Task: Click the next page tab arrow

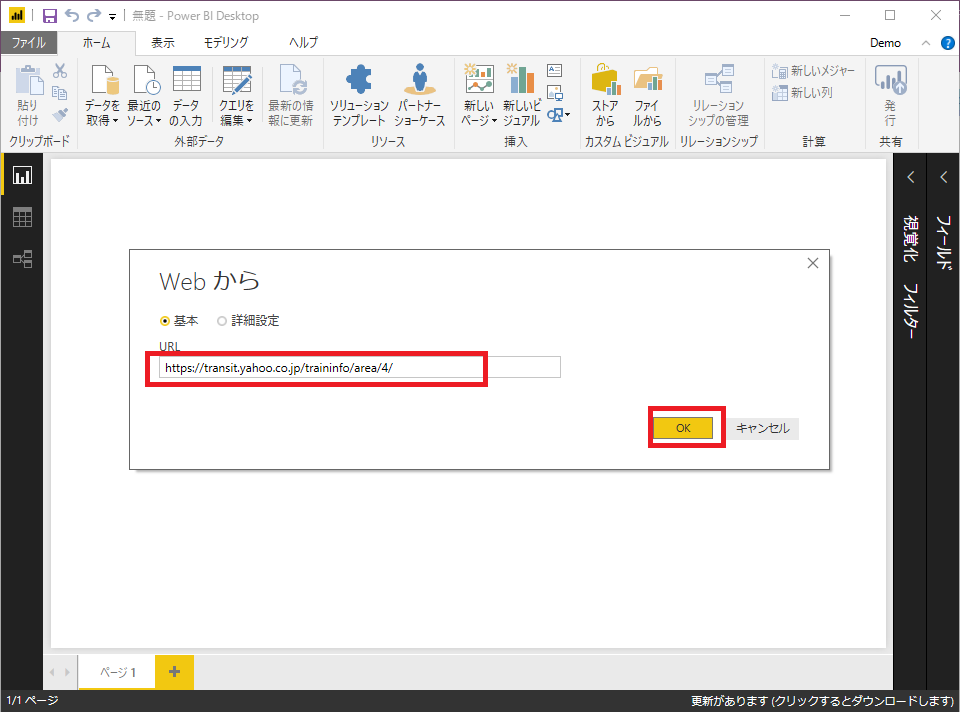Action: pyautogui.click(x=67, y=672)
